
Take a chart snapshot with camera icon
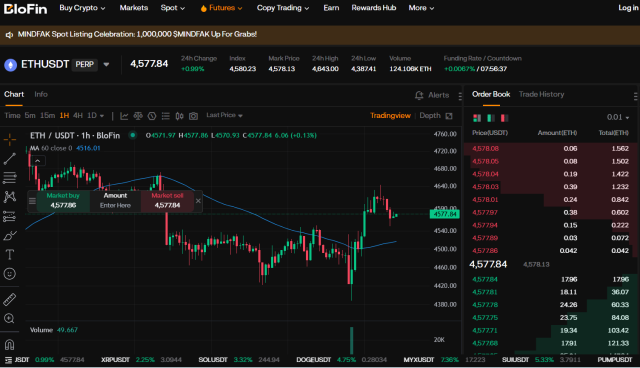coord(193,116)
